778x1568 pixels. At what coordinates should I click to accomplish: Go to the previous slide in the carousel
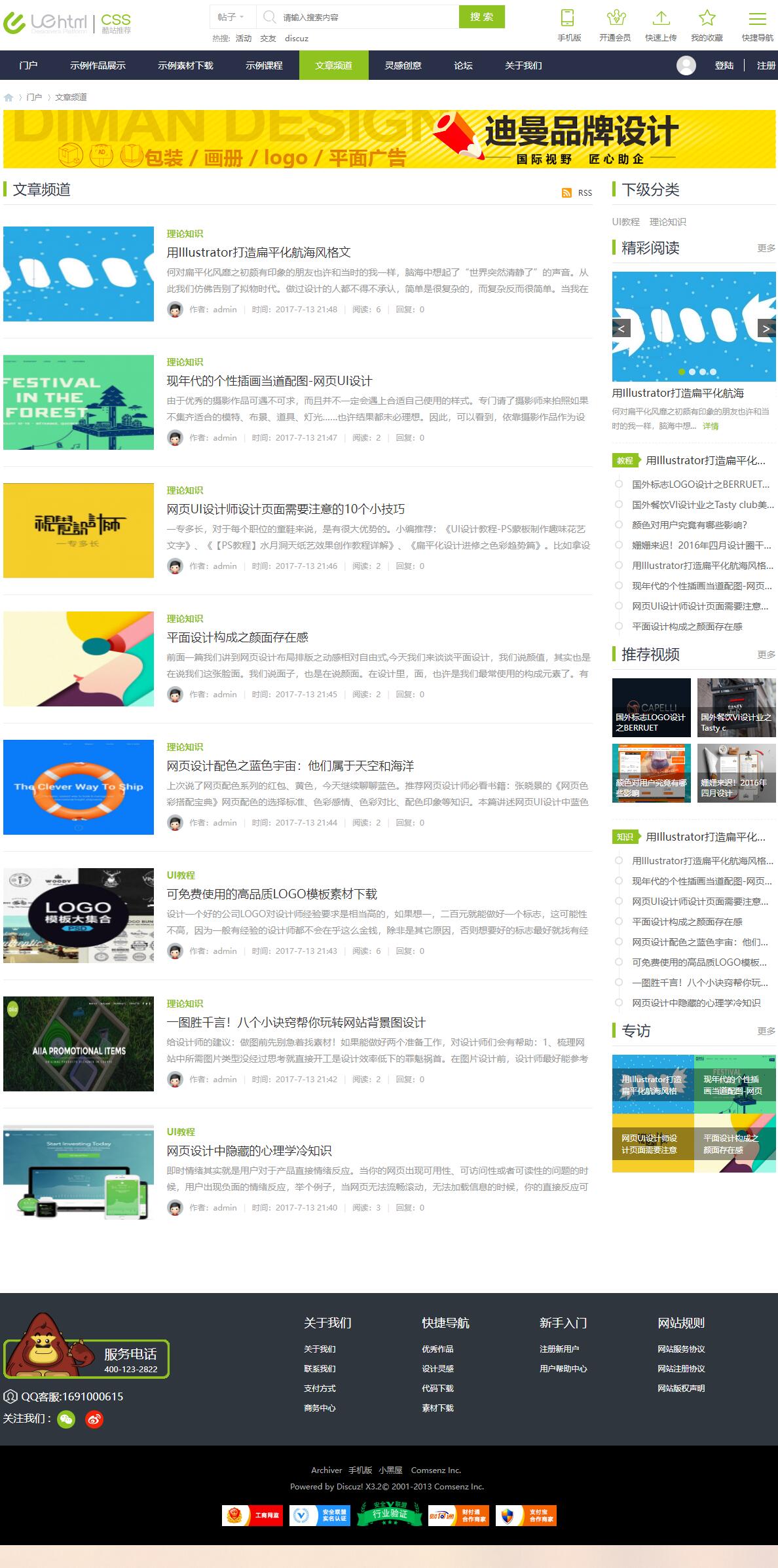[621, 328]
